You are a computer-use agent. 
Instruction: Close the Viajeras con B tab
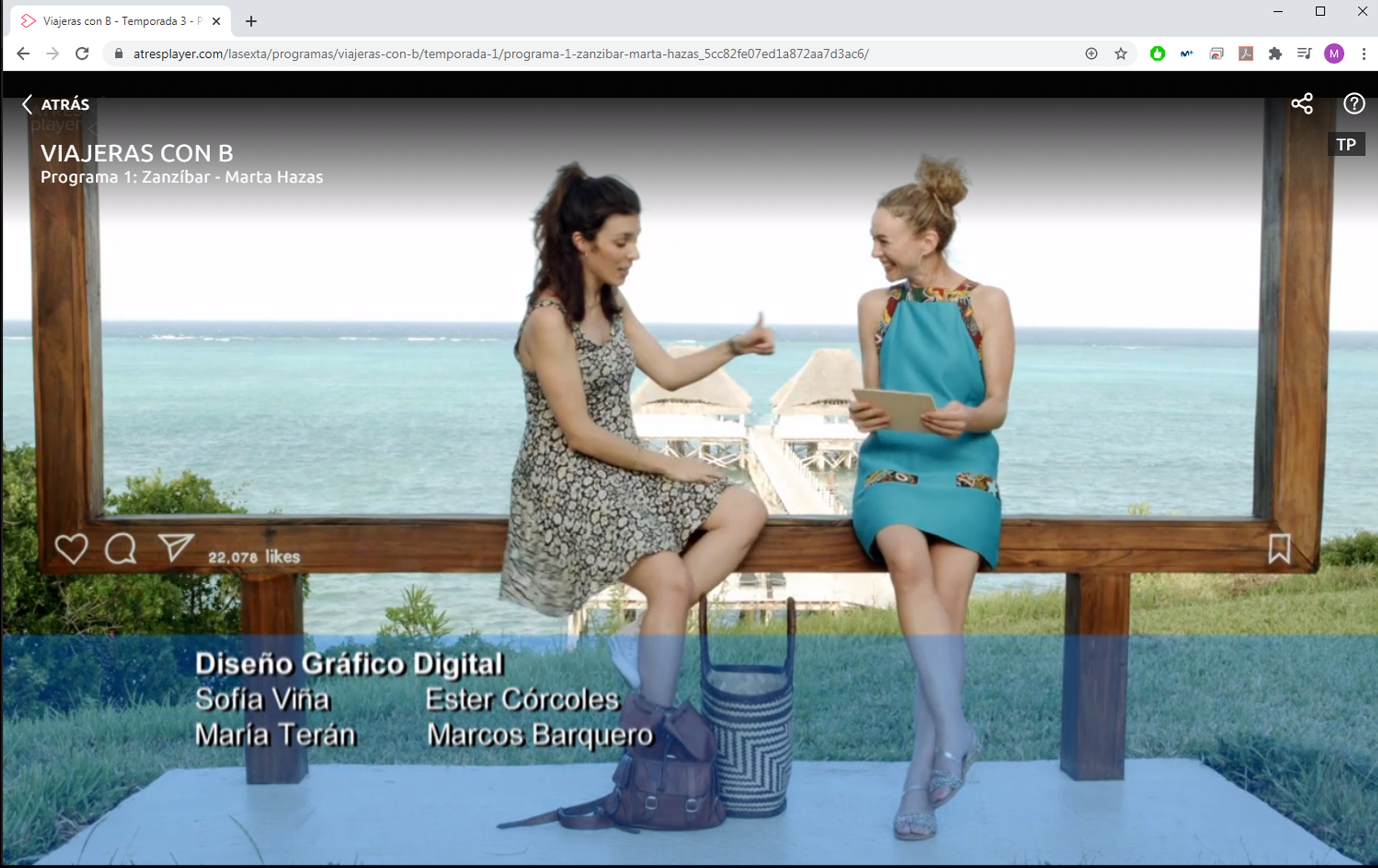pyautogui.click(x=216, y=22)
